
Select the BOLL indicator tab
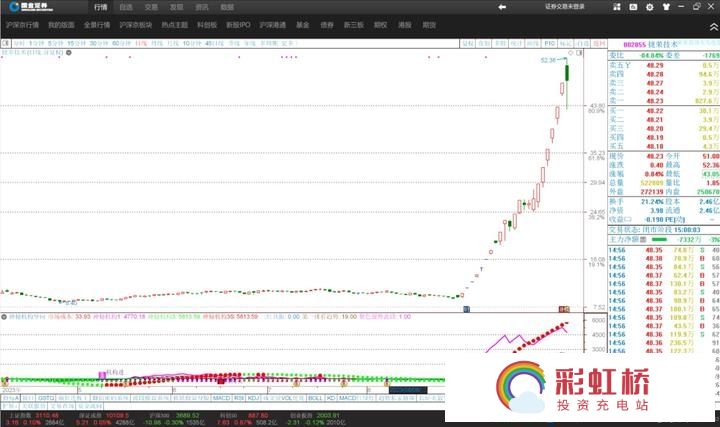tap(315, 398)
